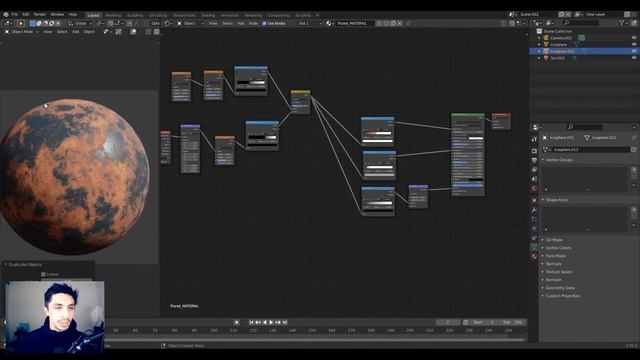
Task: Hide Sun.002 with its eye icon
Action: pyautogui.click(x=634, y=58)
